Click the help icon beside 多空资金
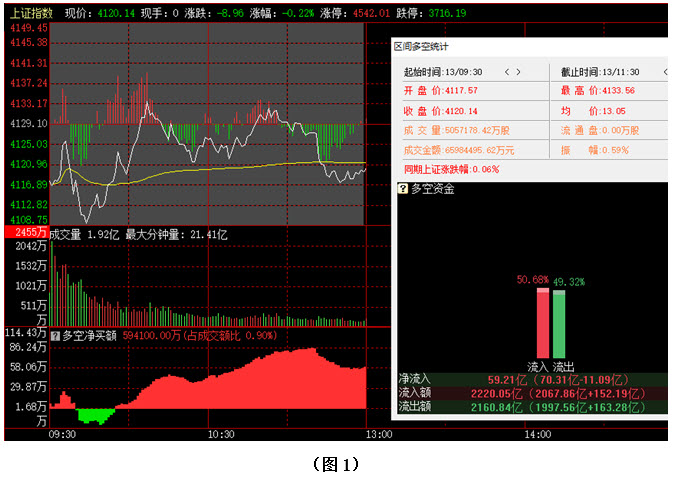The height and width of the screenshot is (484, 673). click(403, 188)
